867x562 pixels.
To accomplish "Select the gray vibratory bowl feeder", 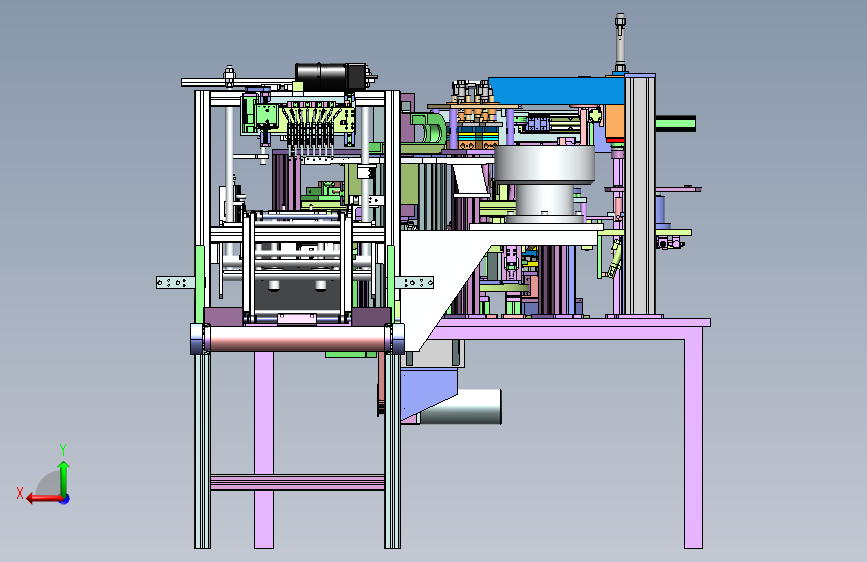I will 544,183.
